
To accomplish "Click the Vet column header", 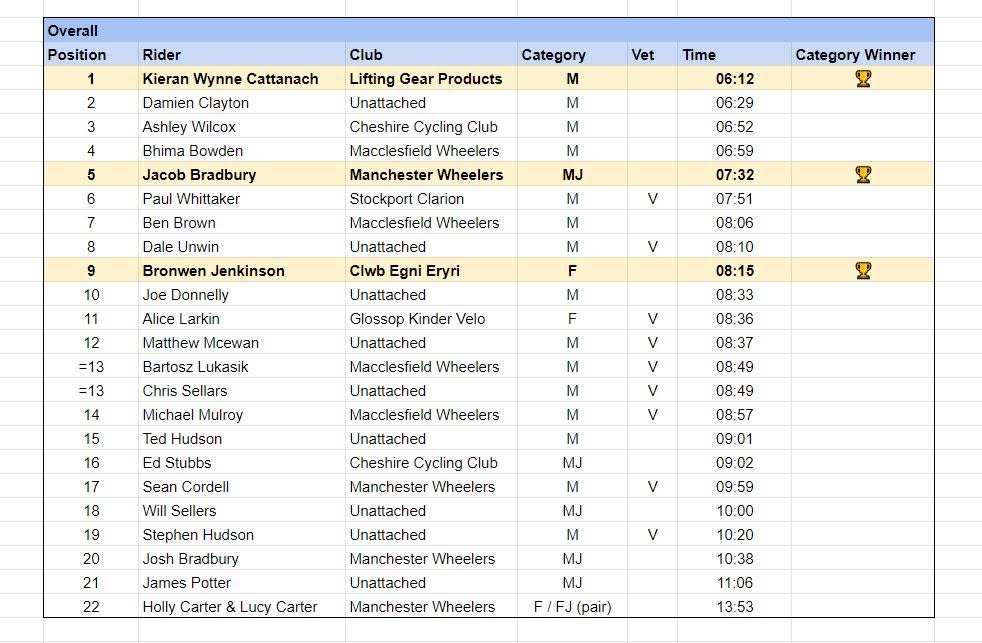I will tap(642, 55).
